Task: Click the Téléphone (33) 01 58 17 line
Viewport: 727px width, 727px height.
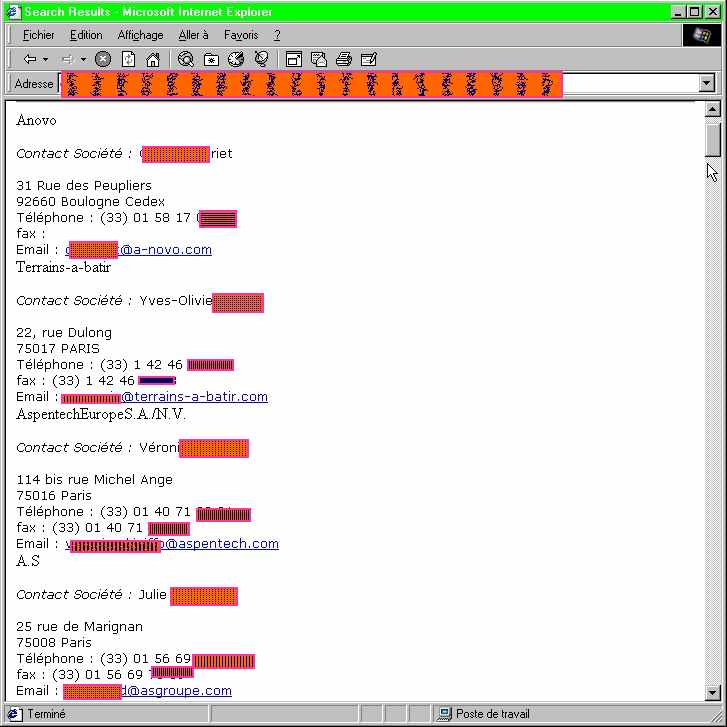Action: (x=126, y=218)
